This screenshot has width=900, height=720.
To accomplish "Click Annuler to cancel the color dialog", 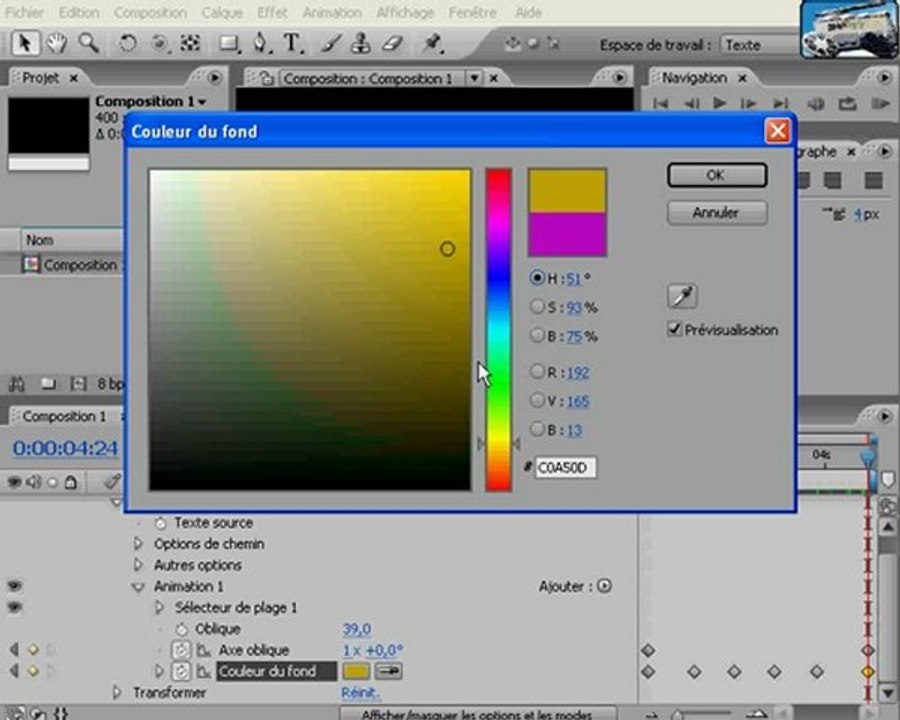I will [x=717, y=212].
